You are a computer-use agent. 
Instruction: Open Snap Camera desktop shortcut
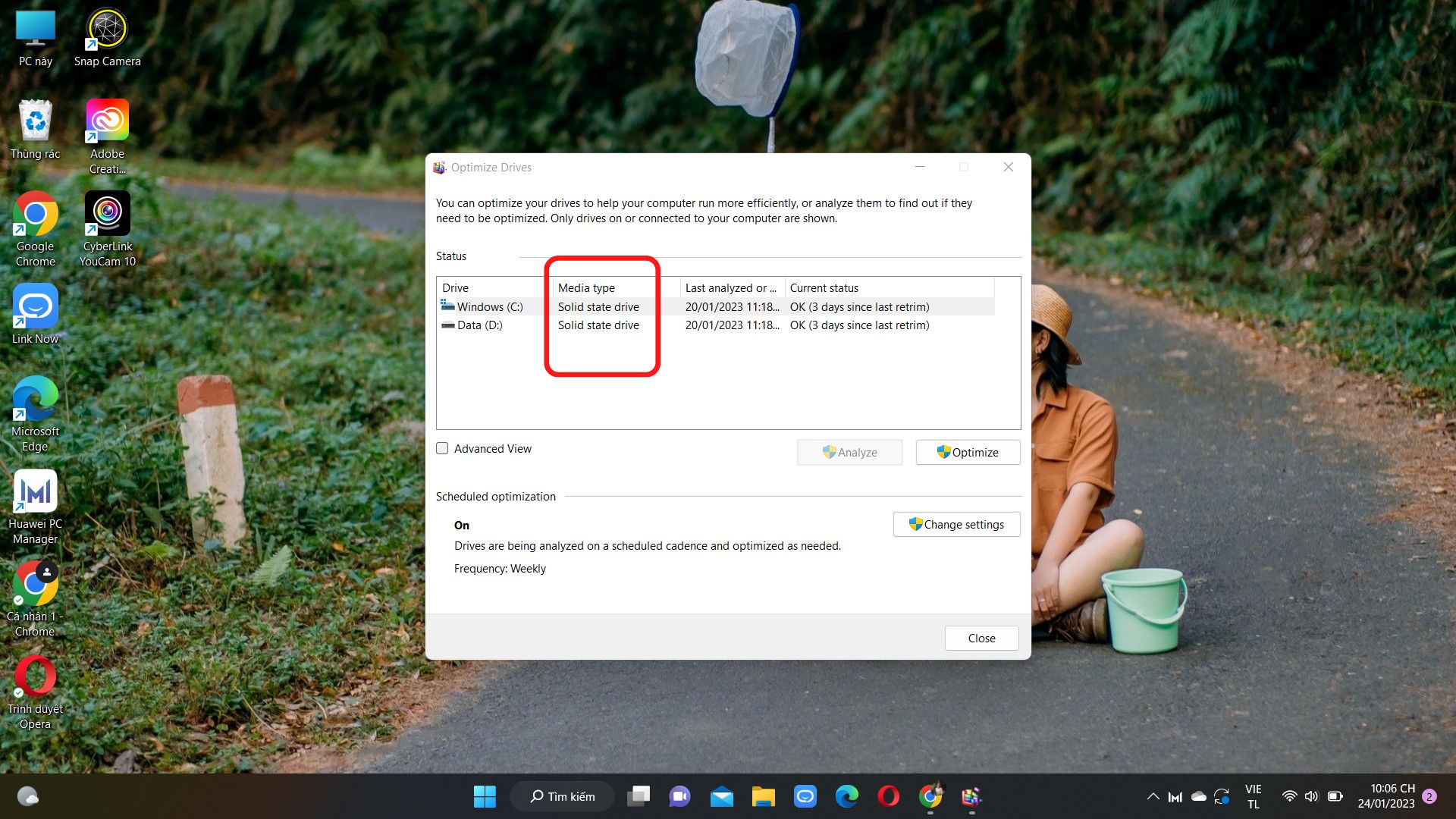[107, 38]
